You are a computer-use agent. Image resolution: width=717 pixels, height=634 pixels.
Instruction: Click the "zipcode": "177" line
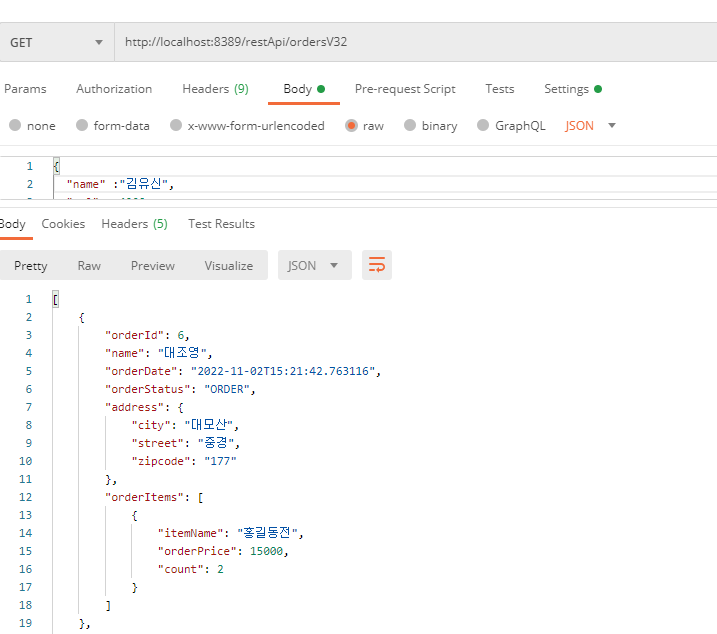[x=184, y=461]
